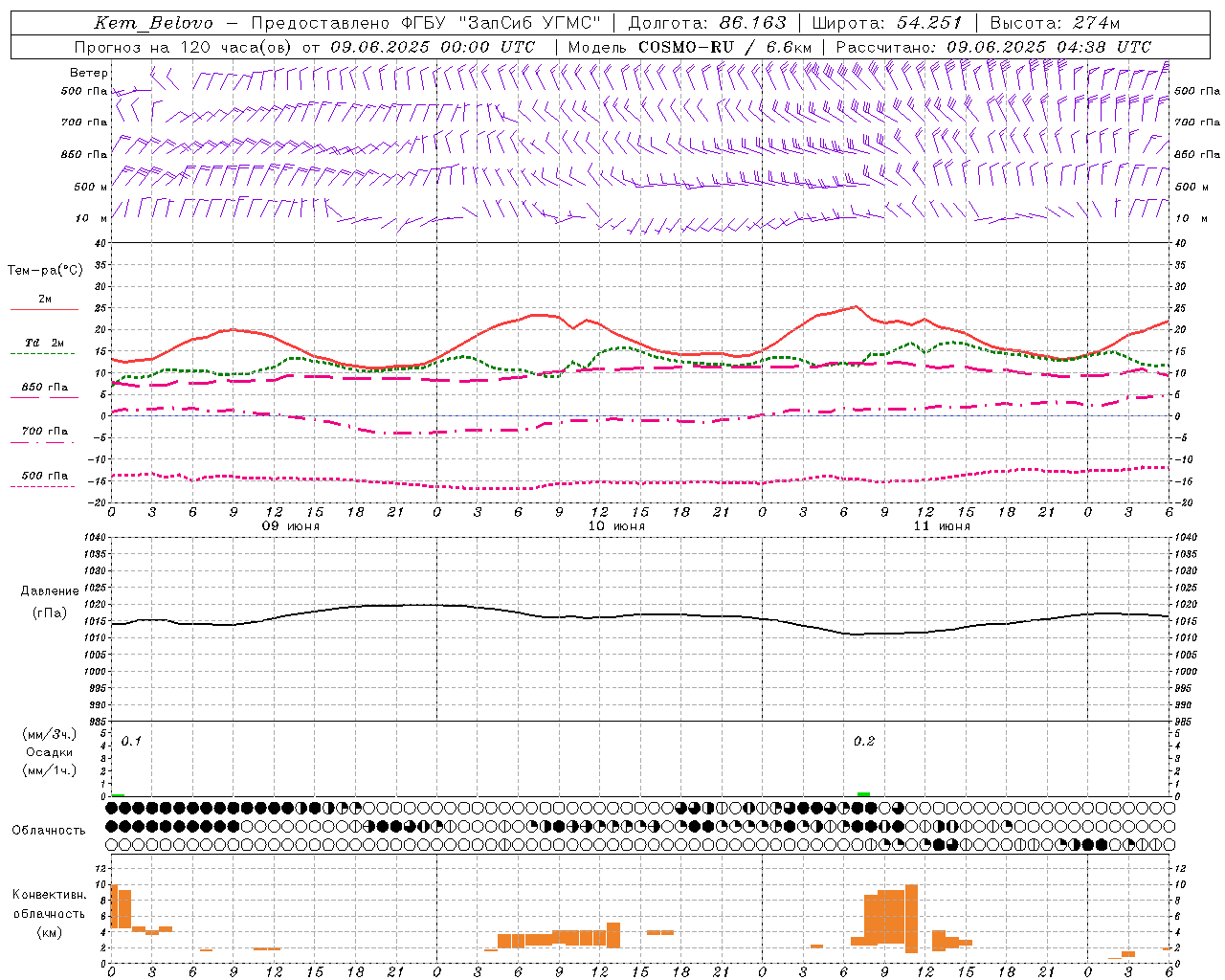Click the station name Kem_Belovo
The width and height of the screenshot is (1225, 980).
click(153, 23)
